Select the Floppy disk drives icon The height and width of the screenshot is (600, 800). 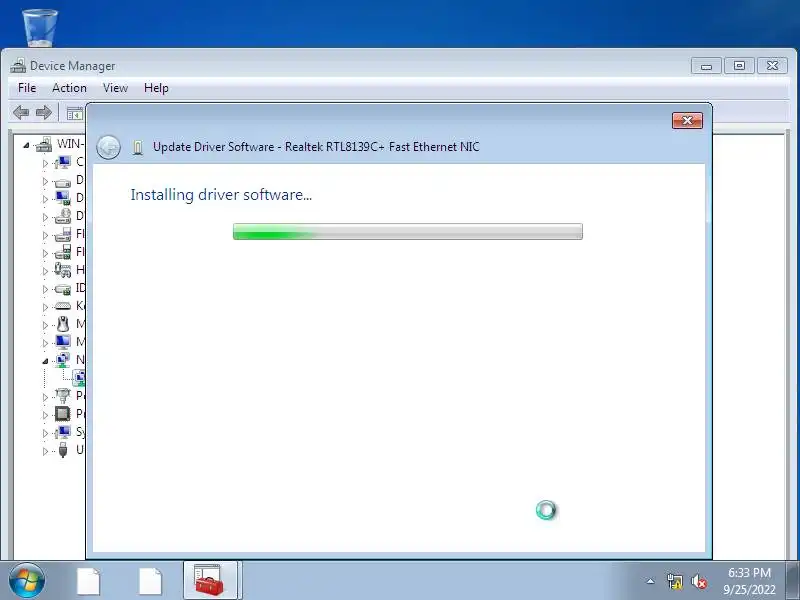tap(63, 234)
